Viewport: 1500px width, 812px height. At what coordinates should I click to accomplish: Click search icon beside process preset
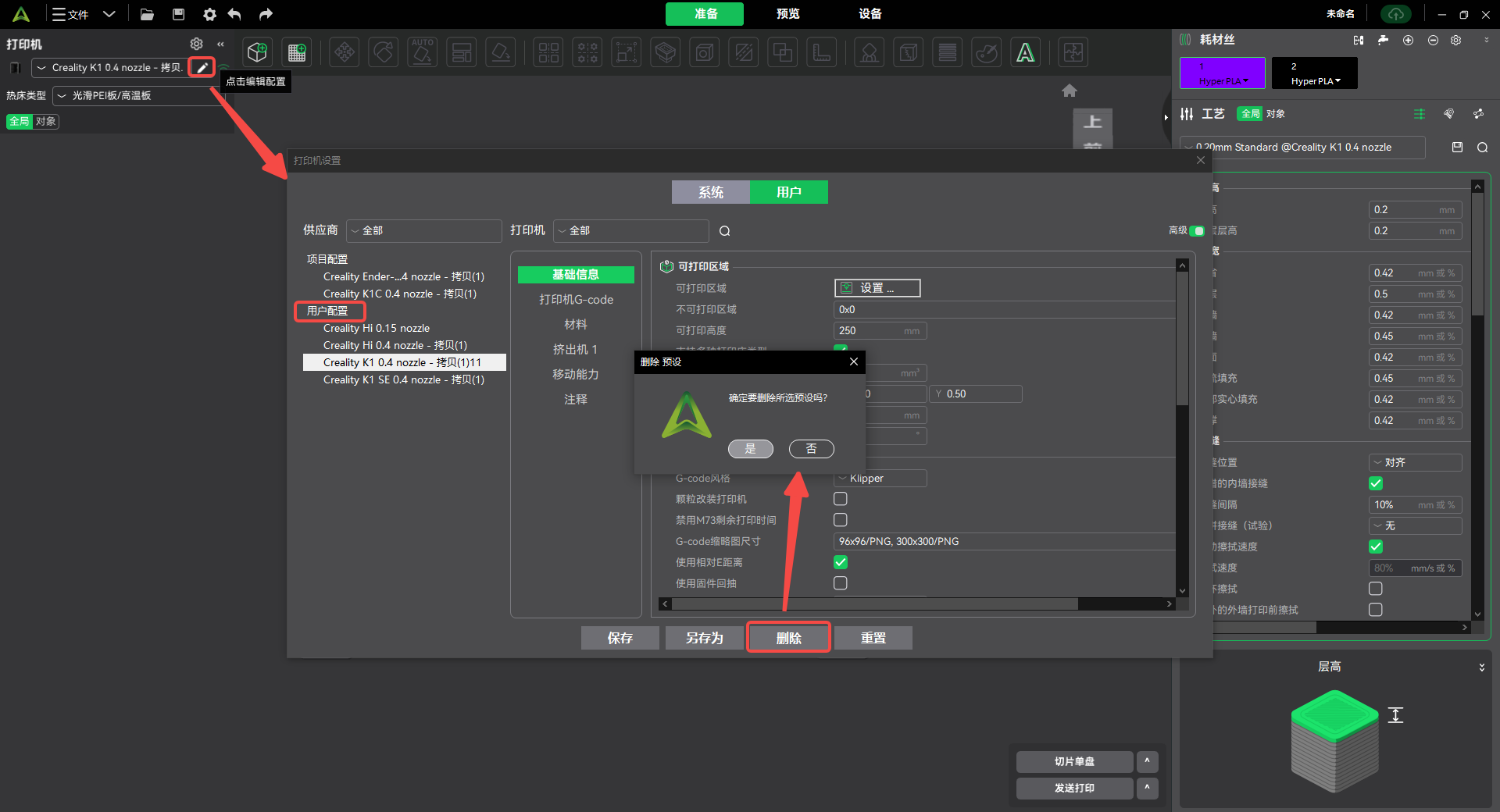coord(1482,148)
